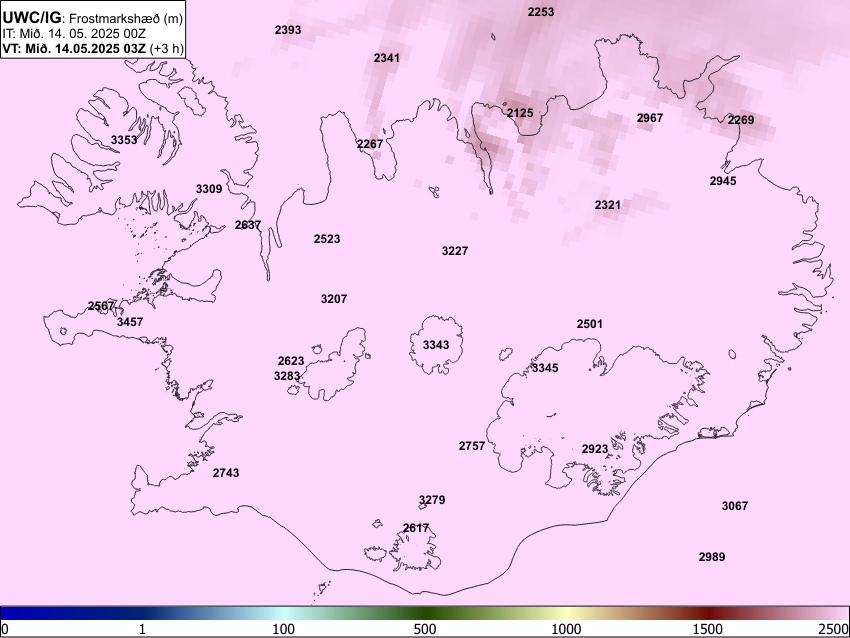This screenshot has height=638, width=850.
Task: Select the 2321 label
Action: (x=608, y=205)
